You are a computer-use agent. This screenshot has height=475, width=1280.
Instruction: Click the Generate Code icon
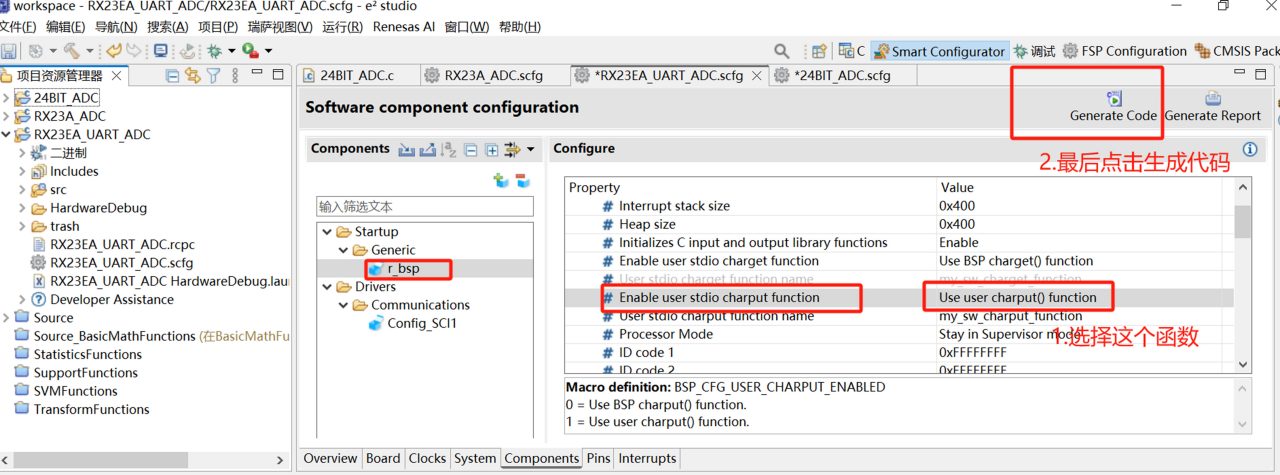(1114, 98)
